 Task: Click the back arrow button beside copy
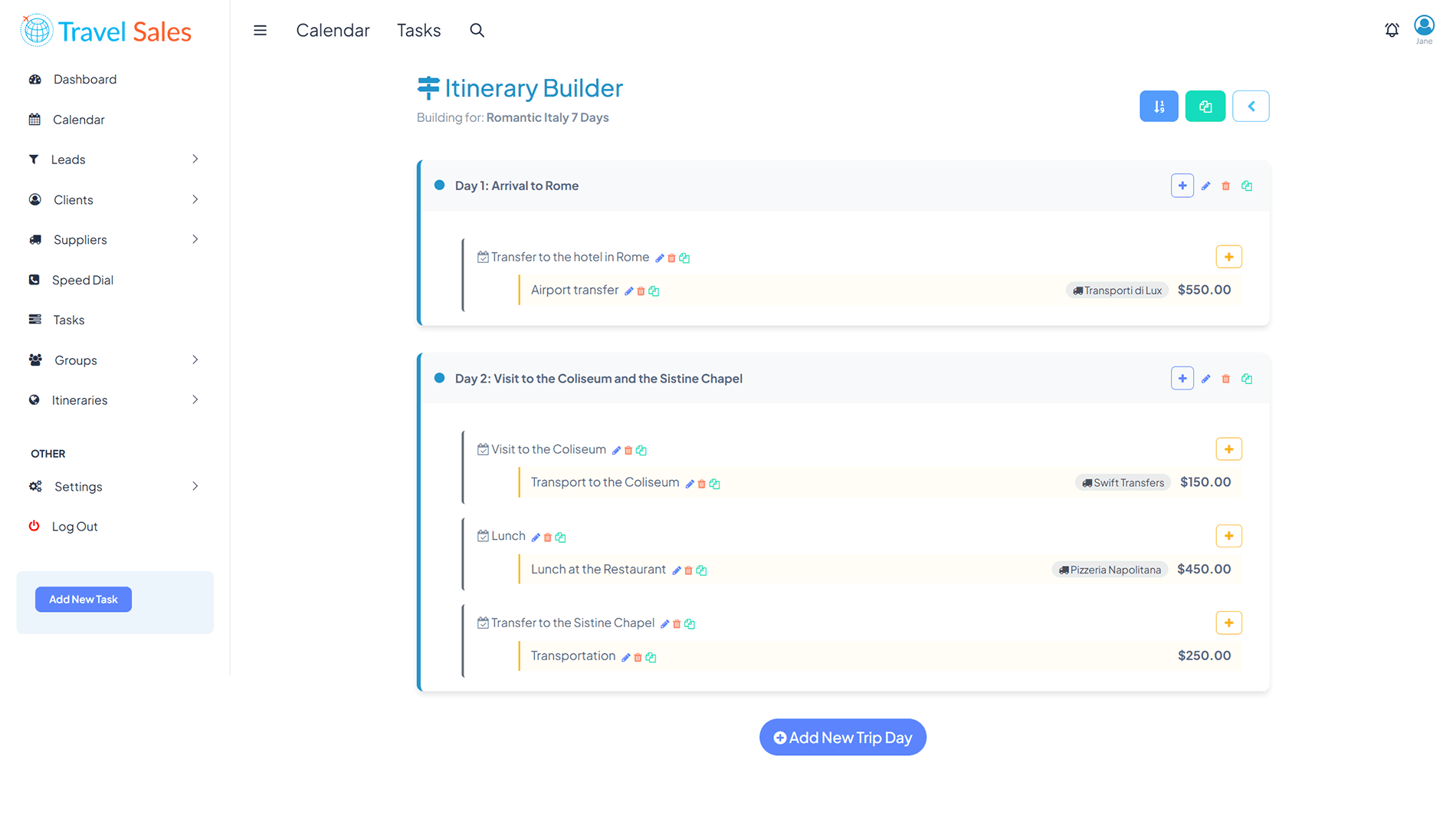pos(1251,107)
